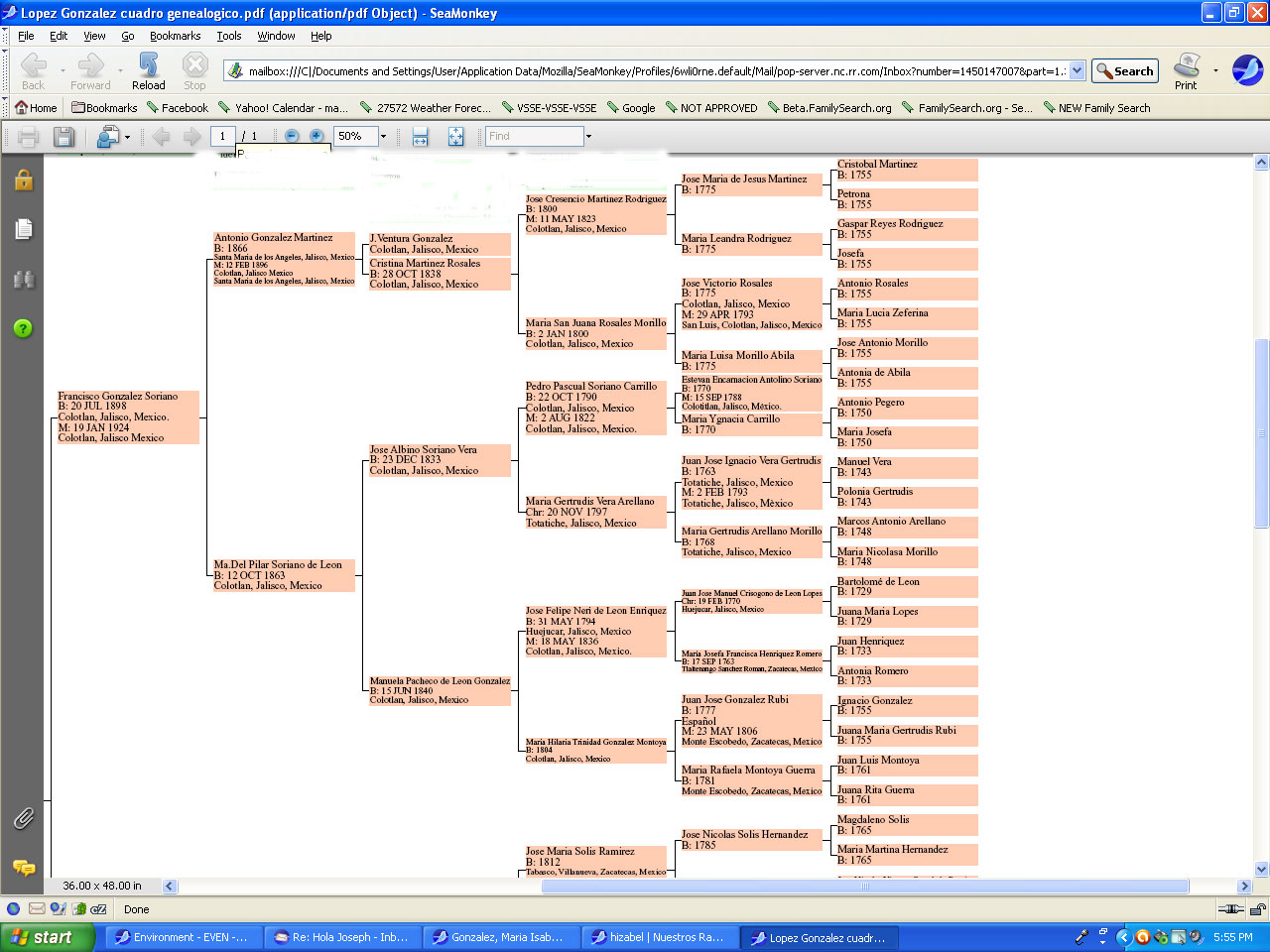The image size is (1270, 952).
Task: Click the Search button beside the address bar
Action: pyautogui.click(x=1125, y=71)
